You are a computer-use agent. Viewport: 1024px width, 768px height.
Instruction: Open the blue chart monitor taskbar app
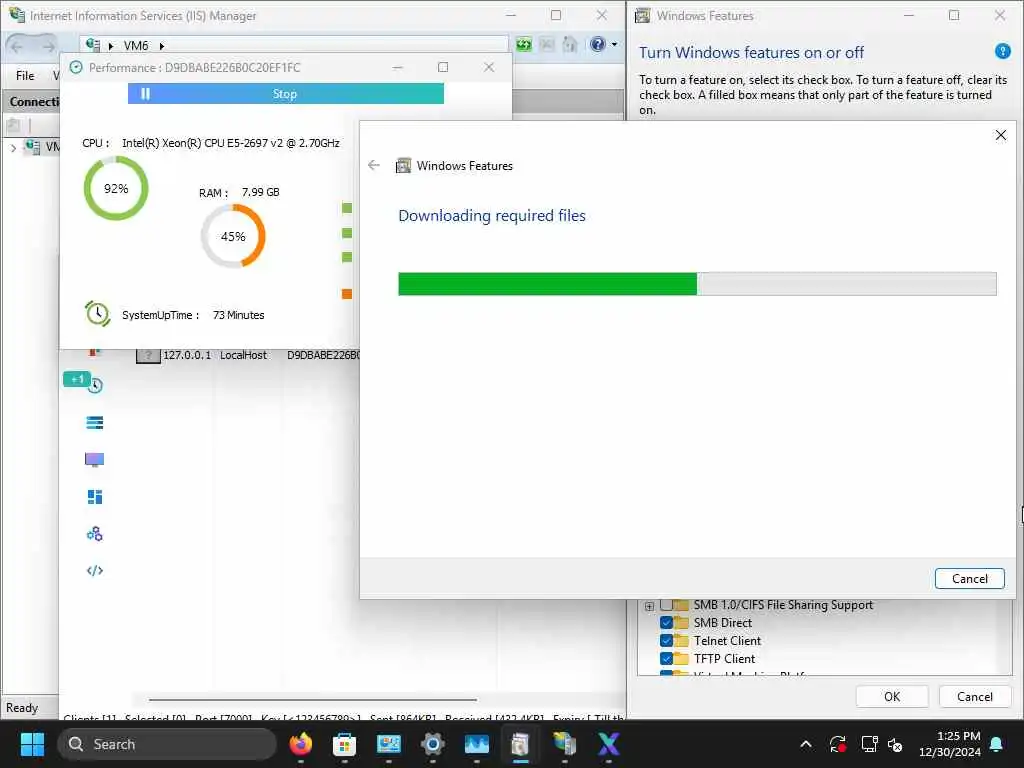coord(477,744)
